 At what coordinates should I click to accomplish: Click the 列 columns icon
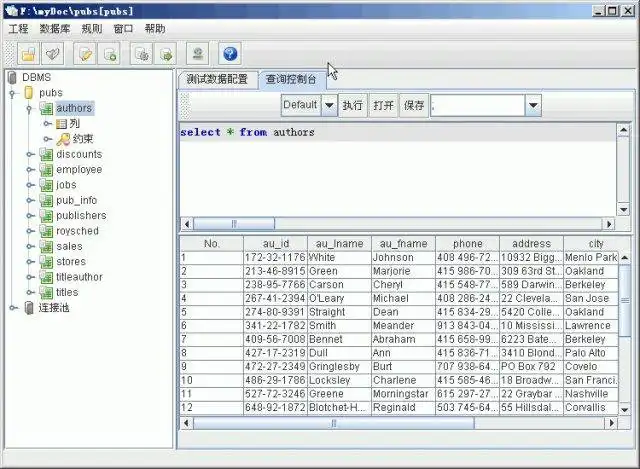tap(61, 124)
